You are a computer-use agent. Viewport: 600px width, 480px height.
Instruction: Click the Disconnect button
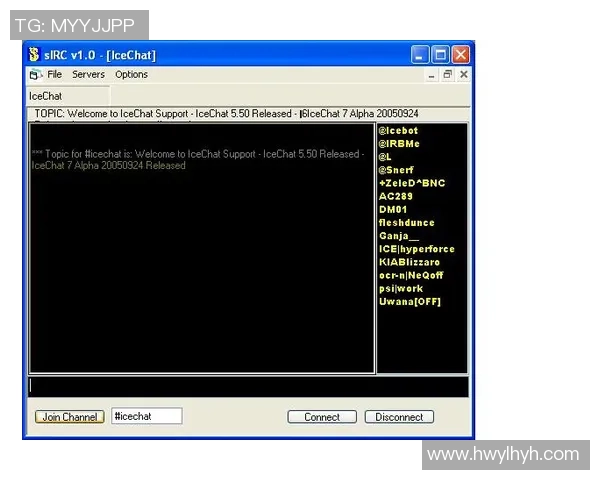pyautogui.click(x=399, y=417)
